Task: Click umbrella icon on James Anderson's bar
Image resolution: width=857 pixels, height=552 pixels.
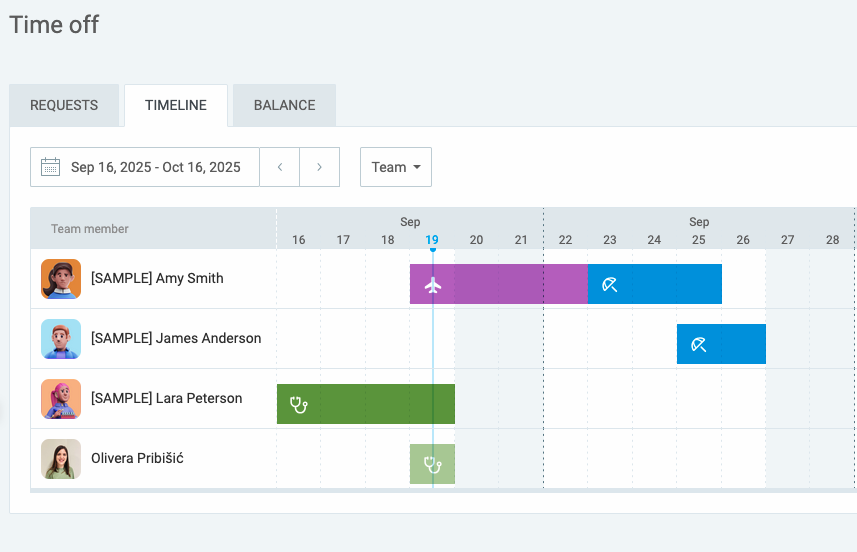Action: (699, 345)
